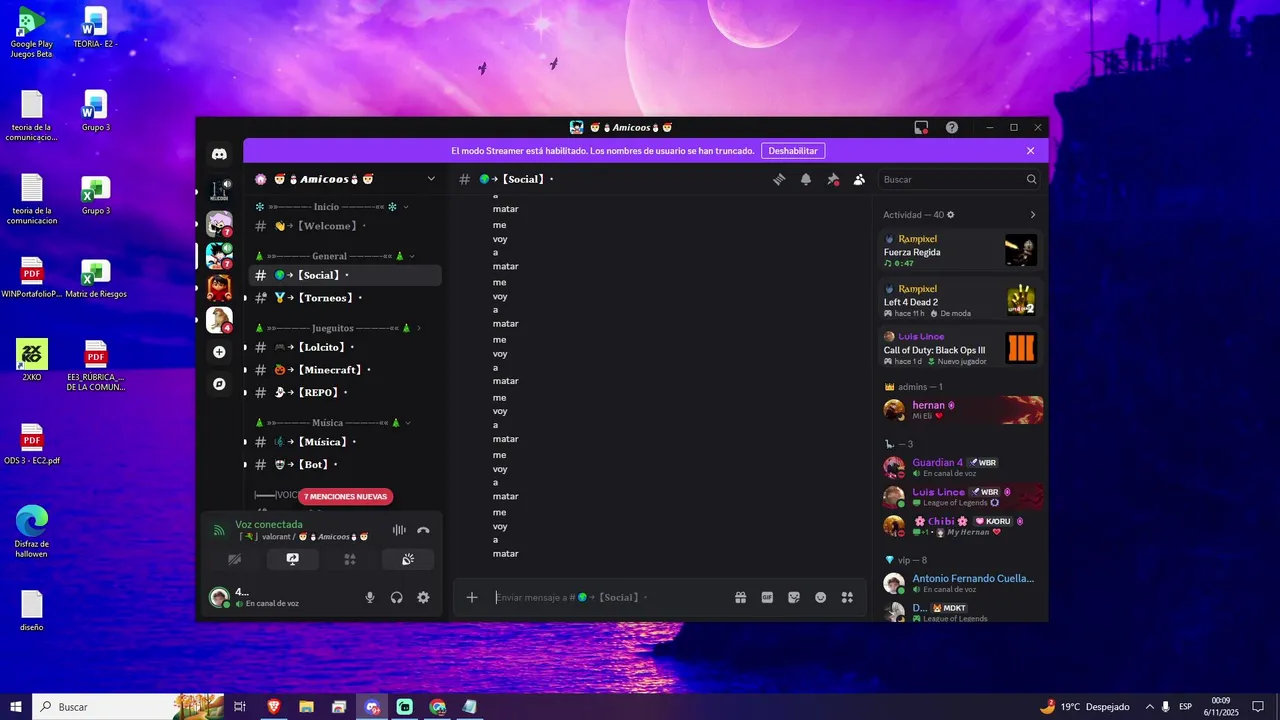Open the Lolcito channel
This screenshot has height=720, width=1280.
(x=345, y=347)
